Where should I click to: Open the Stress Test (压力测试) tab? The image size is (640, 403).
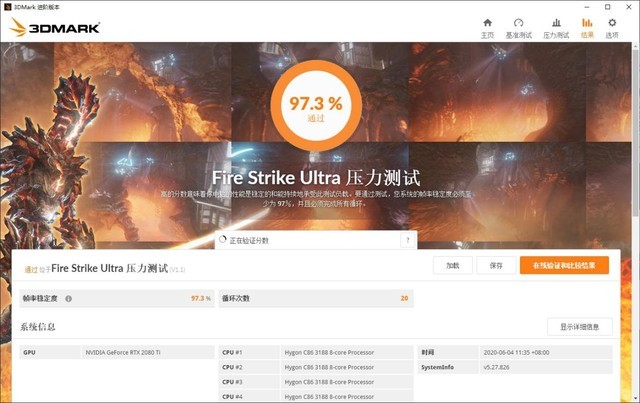(x=556, y=28)
